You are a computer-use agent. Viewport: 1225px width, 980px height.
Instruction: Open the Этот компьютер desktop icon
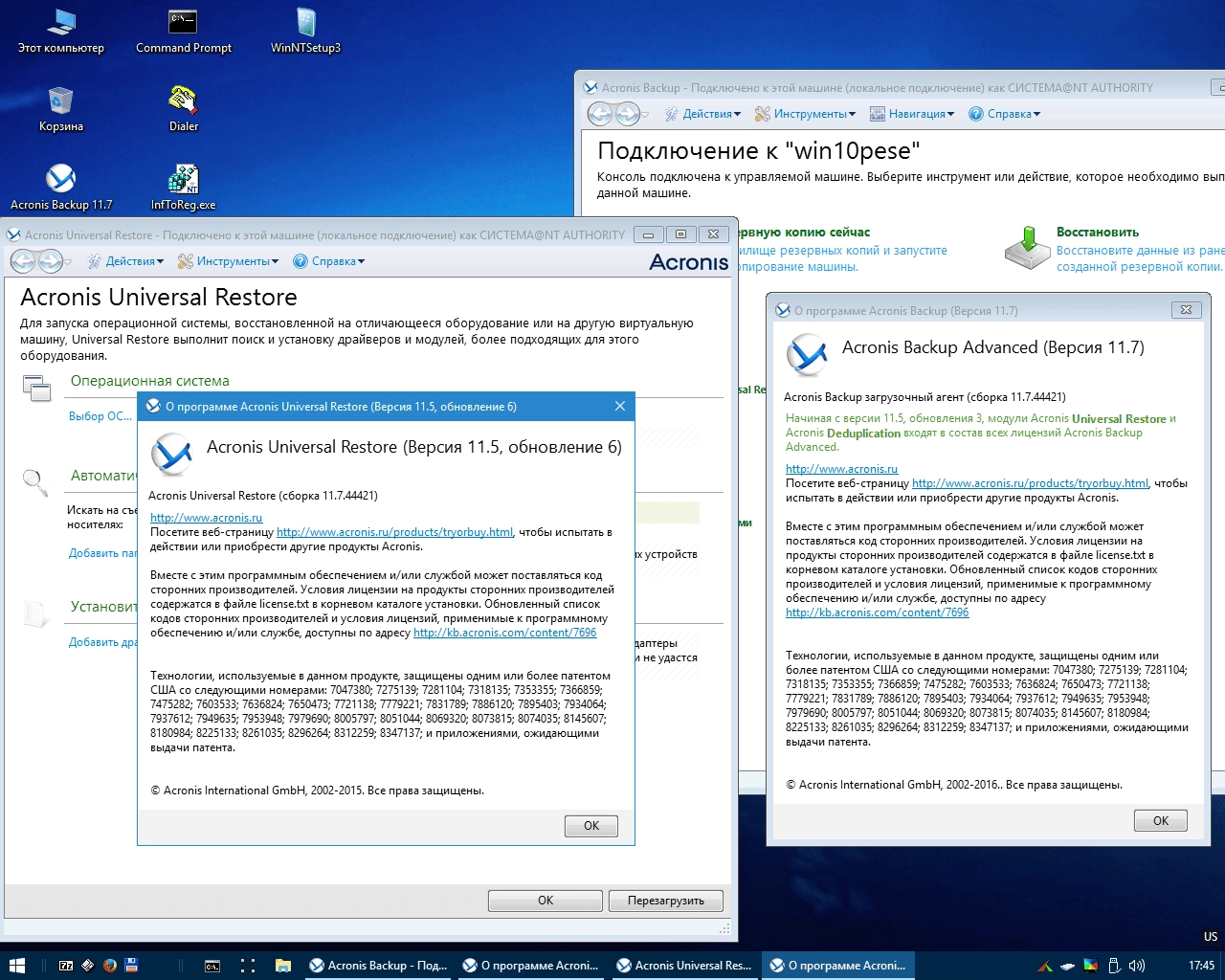[61, 31]
